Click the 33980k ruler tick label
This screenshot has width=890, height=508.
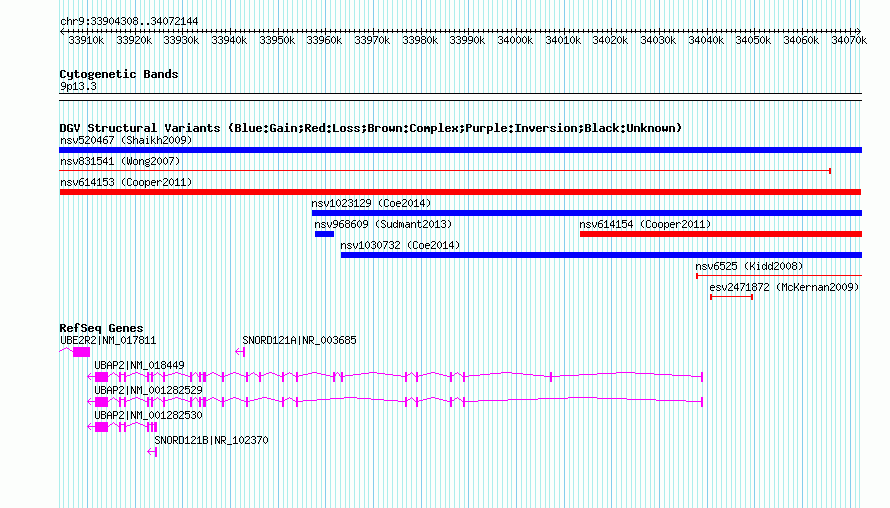pos(420,40)
